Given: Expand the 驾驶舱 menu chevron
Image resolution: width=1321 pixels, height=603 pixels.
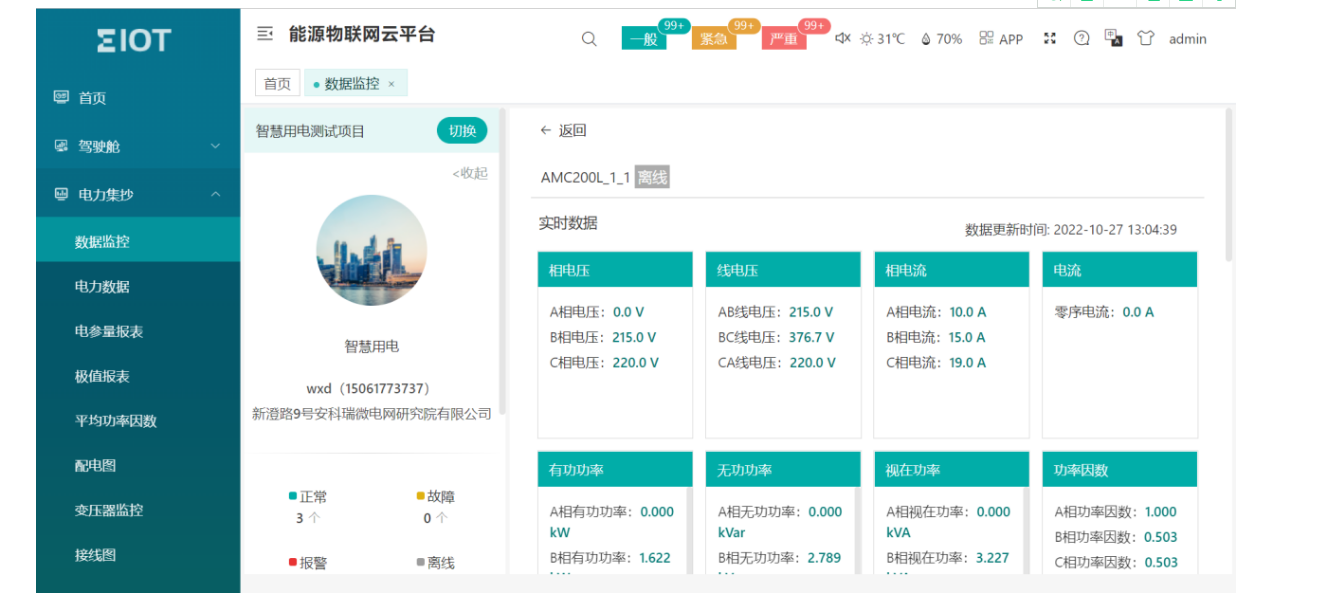Looking at the screenshot, I should [213, 145].
